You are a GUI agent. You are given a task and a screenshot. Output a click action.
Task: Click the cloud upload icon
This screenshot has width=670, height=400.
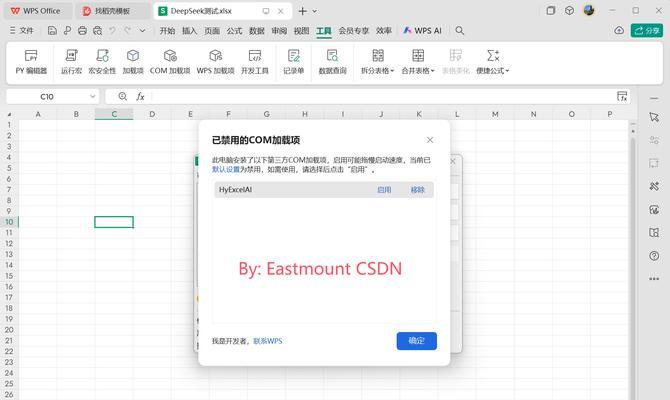(x=619, y=30)
